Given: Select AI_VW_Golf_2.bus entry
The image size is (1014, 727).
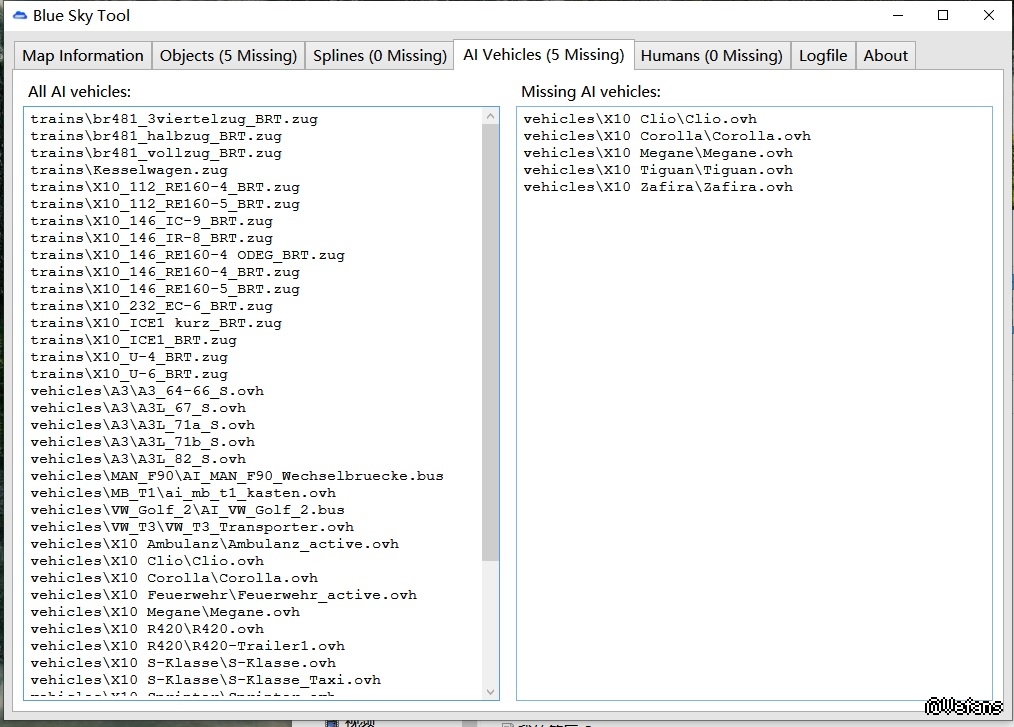Looking at the screenshot, I should click(188, 510).
